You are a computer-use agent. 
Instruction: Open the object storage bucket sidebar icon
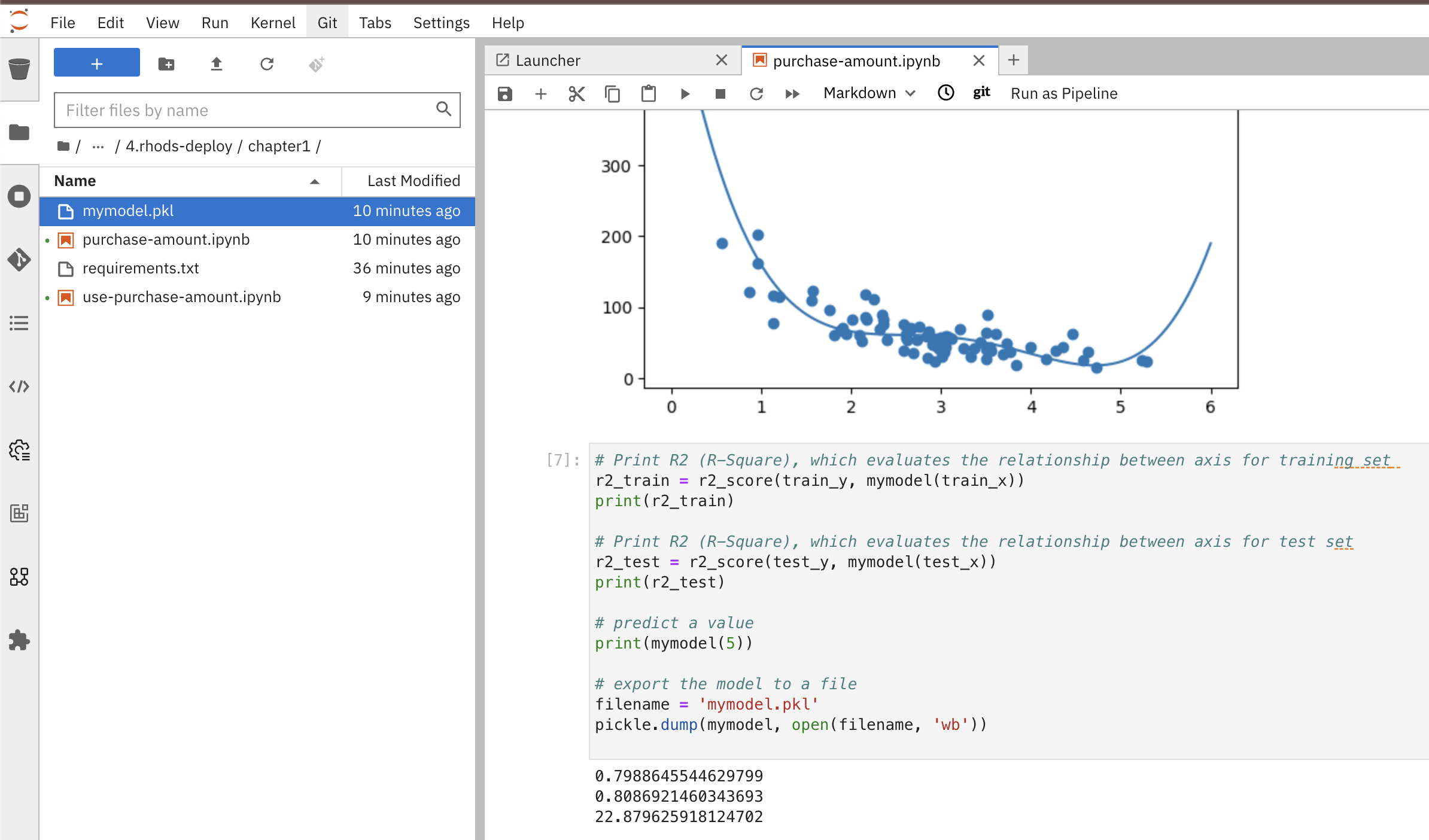point(19,68)
